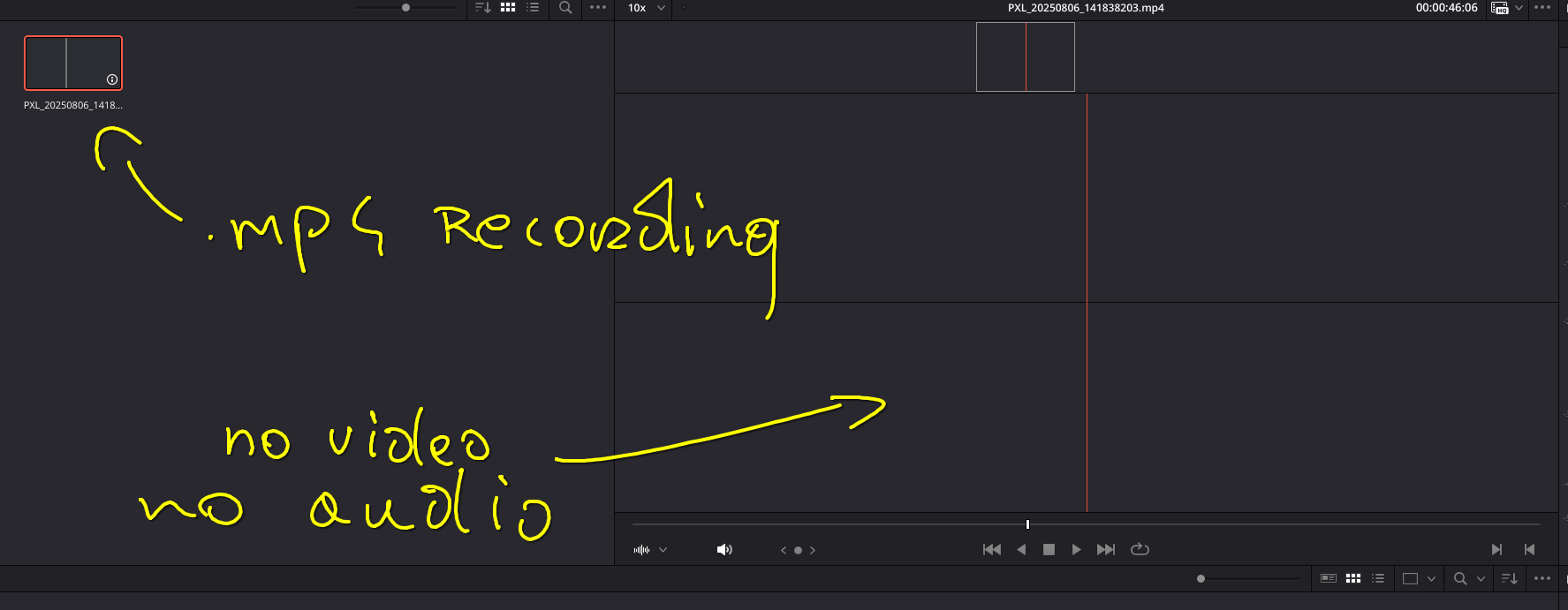Click the info badge on clip thumbnail
The width and height of the screenshot is (1568, 610).
(112, 79)
